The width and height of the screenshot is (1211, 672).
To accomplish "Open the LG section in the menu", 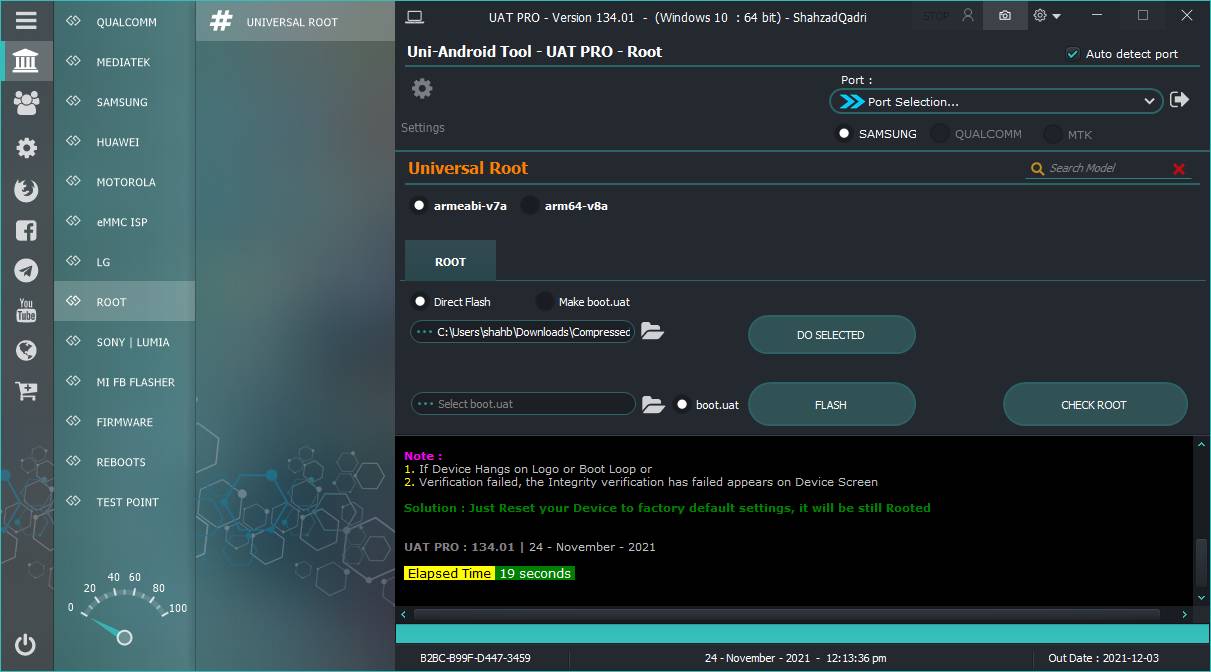I will tap(125, 262).
